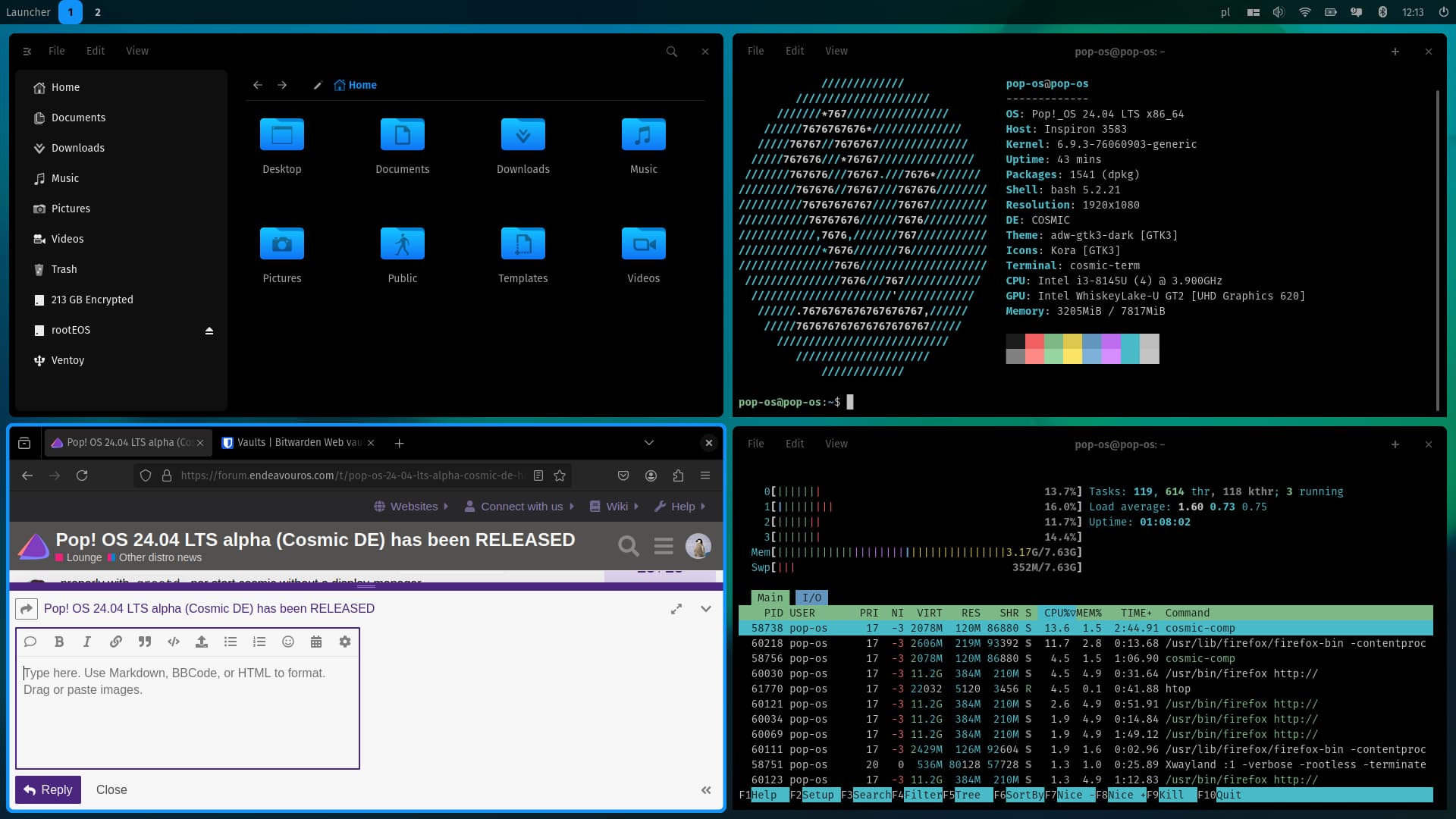Open View menu in htop terminal
The height and width of the screenshot is (819, 1456).
(x=836, y=444)
